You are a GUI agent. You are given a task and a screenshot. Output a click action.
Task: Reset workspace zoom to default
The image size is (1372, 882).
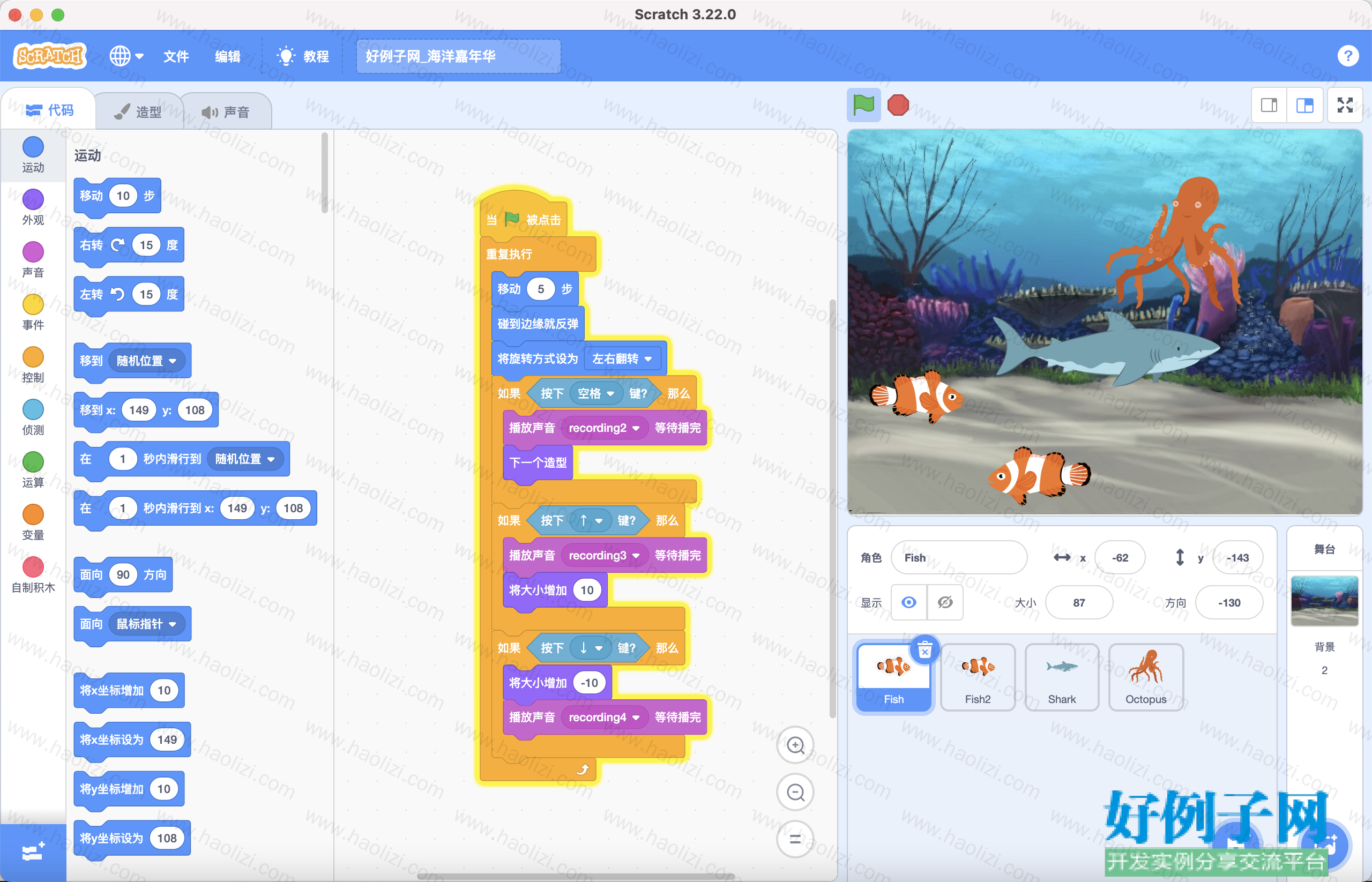click(795, 839)
